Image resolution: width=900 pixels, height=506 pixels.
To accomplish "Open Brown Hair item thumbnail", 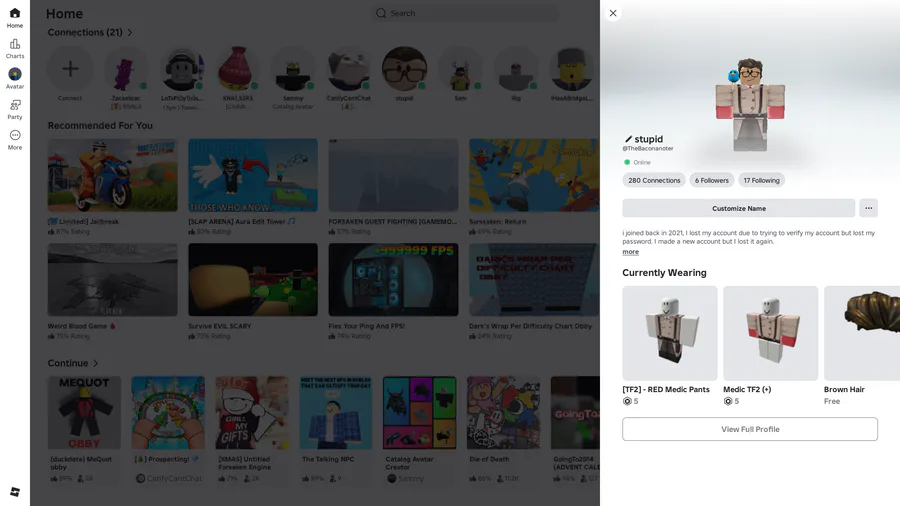I will [x=862, y=333].
